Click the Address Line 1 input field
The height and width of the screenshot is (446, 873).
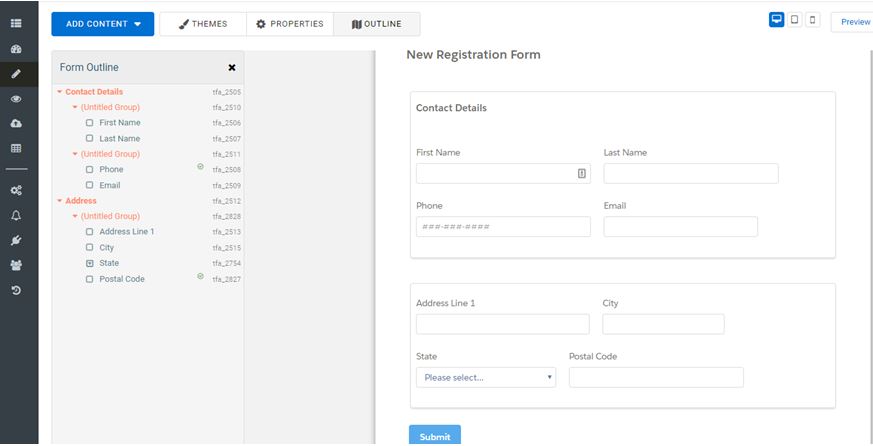point(503,324)
